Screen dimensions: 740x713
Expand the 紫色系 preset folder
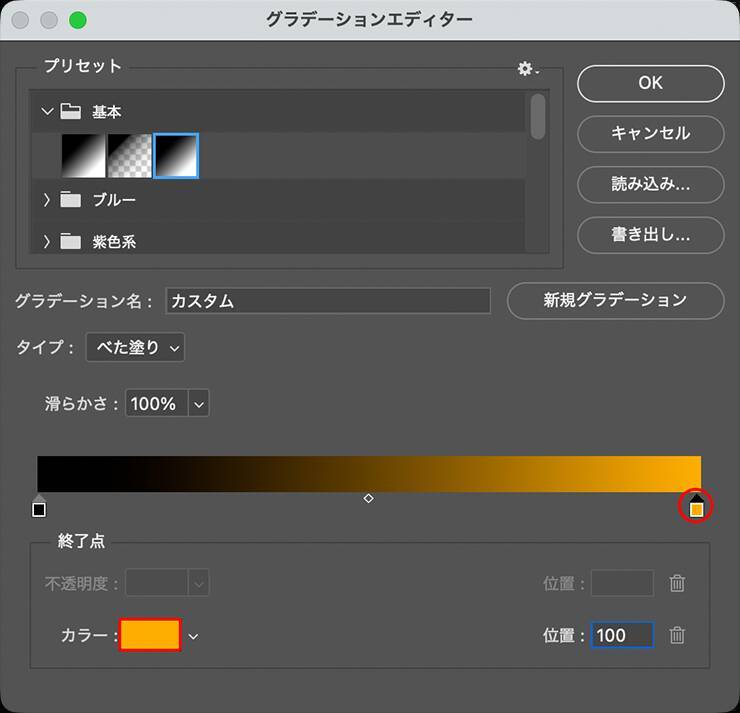46,242
